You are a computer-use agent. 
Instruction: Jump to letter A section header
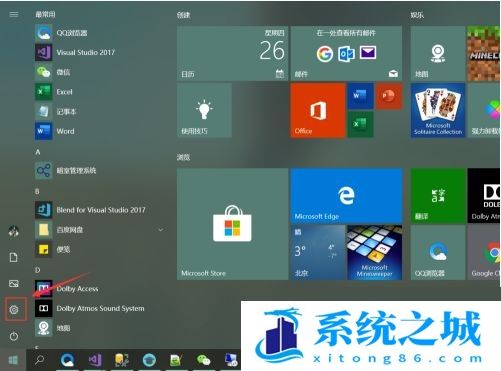tap(38, 152)
